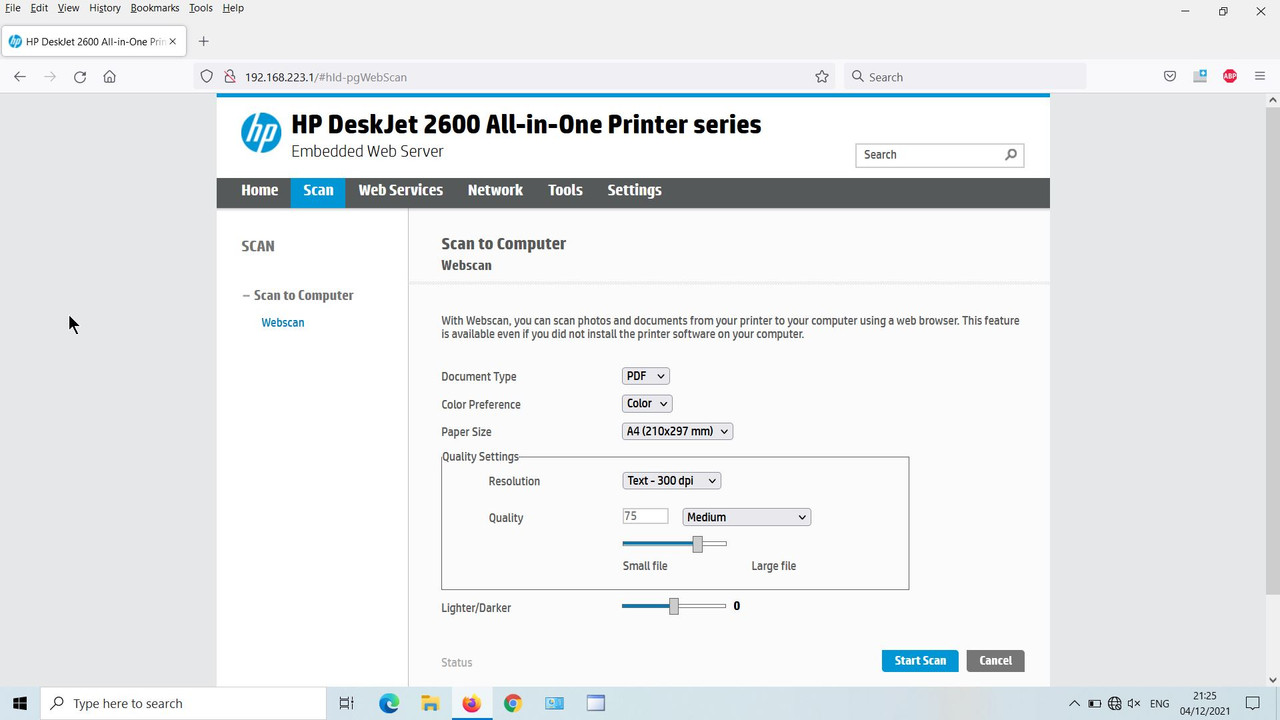This screenshot has height=720, width=1280.
Task: Open Task View on the taskbar
Action: [x=346, y=703]
